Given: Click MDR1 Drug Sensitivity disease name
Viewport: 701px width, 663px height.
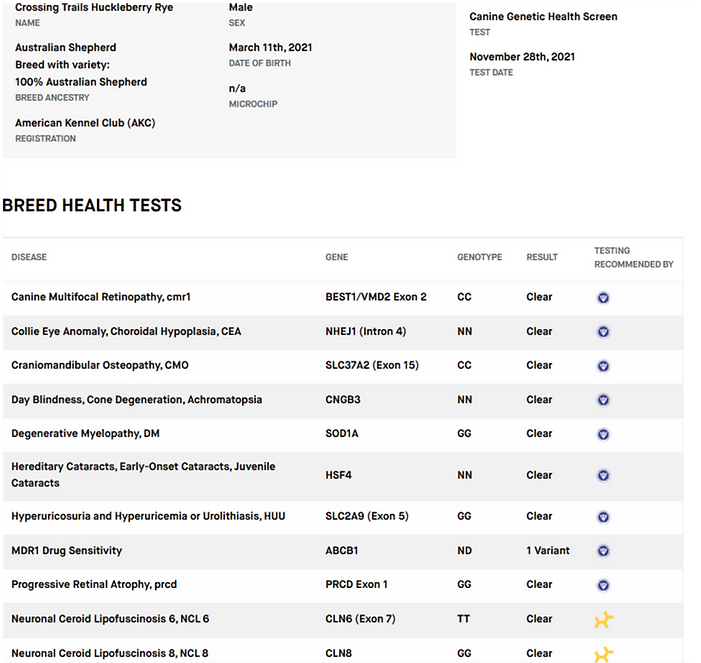Looking at the screenshot, I should click(67, 550).
